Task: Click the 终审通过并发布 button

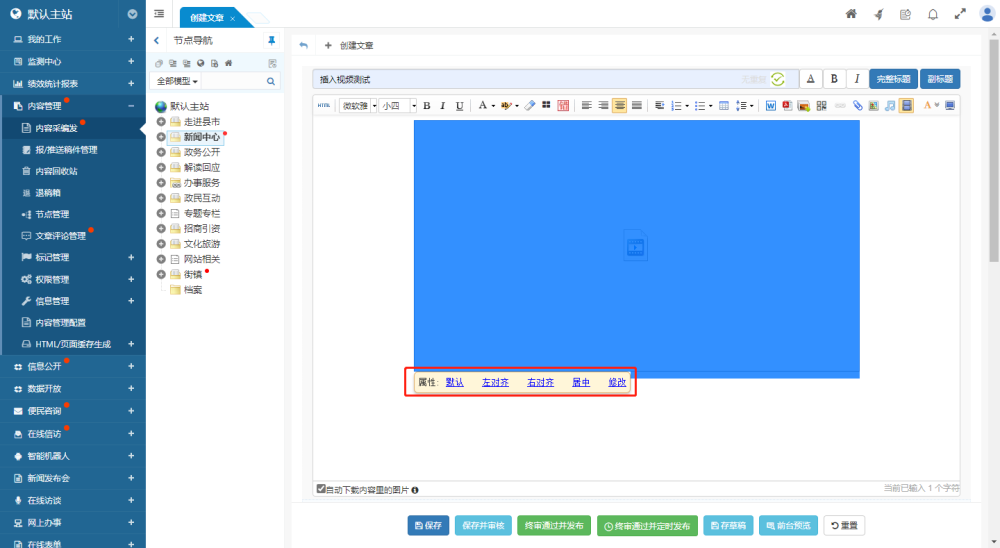Action: (x=554, y=525)
